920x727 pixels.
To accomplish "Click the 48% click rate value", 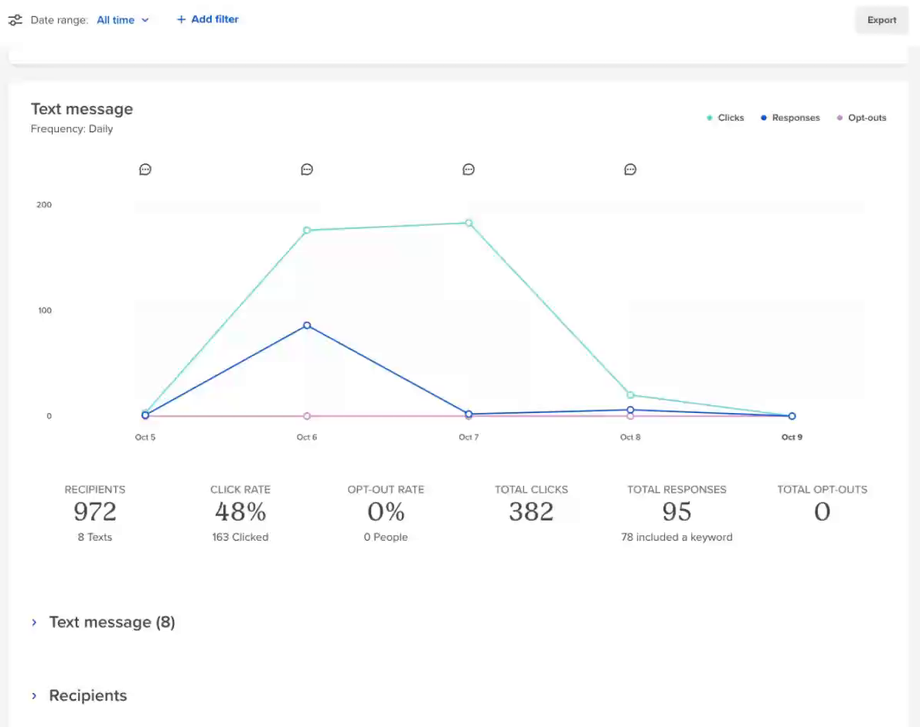I will click(241, 512).
